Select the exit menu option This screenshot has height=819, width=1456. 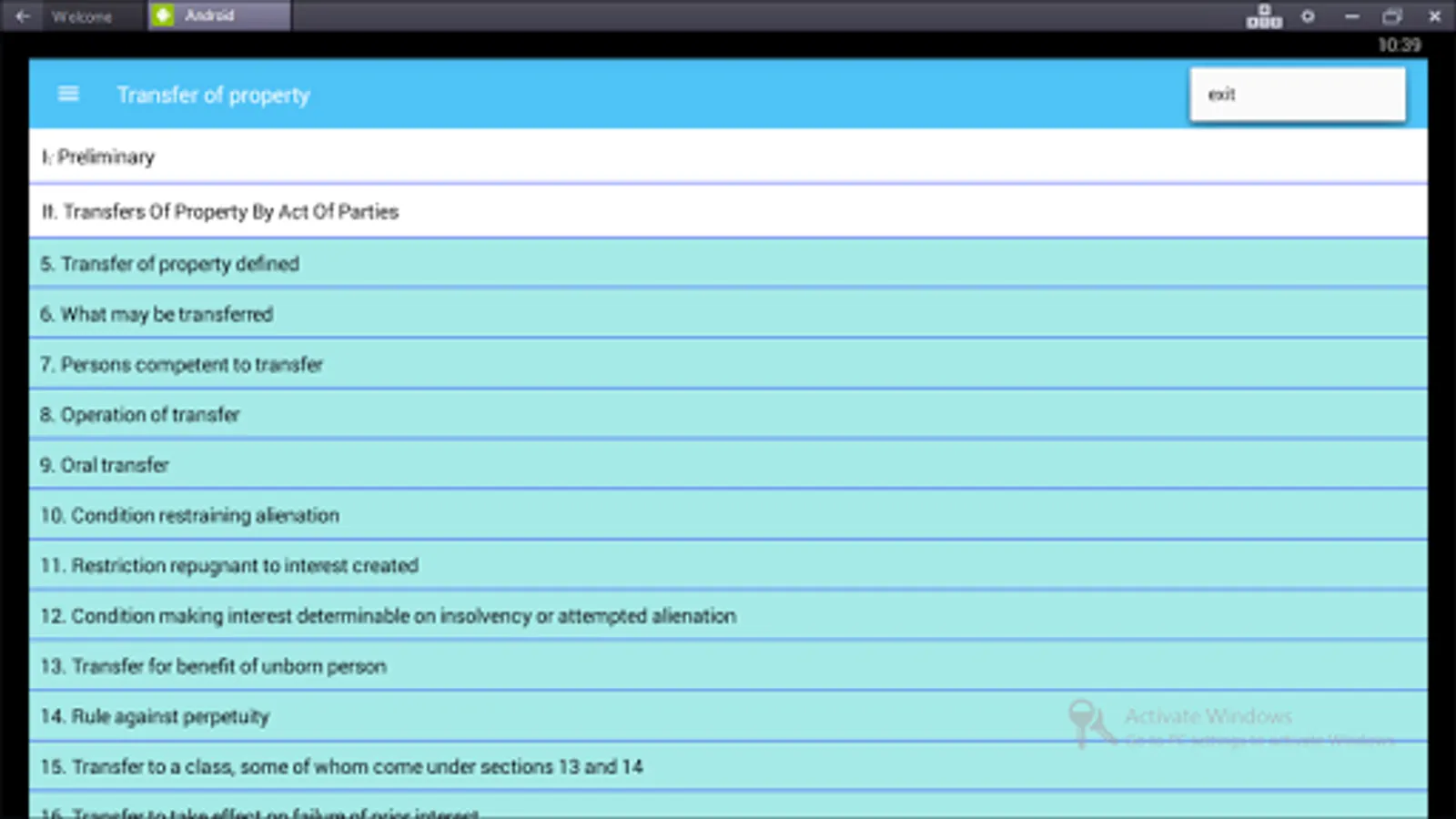click(1298, 95)
